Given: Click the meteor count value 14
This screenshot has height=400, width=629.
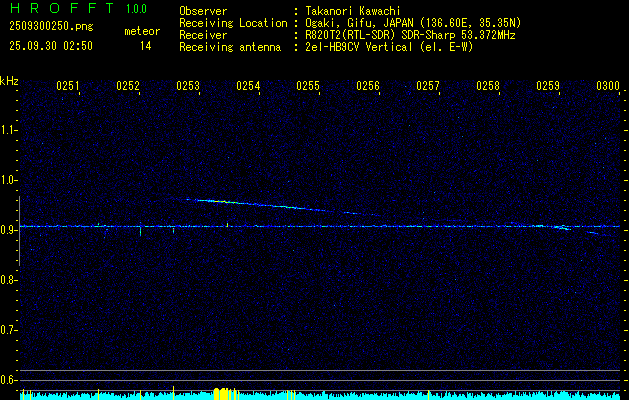Looking at the screenshot, I should tap(146, 46).
